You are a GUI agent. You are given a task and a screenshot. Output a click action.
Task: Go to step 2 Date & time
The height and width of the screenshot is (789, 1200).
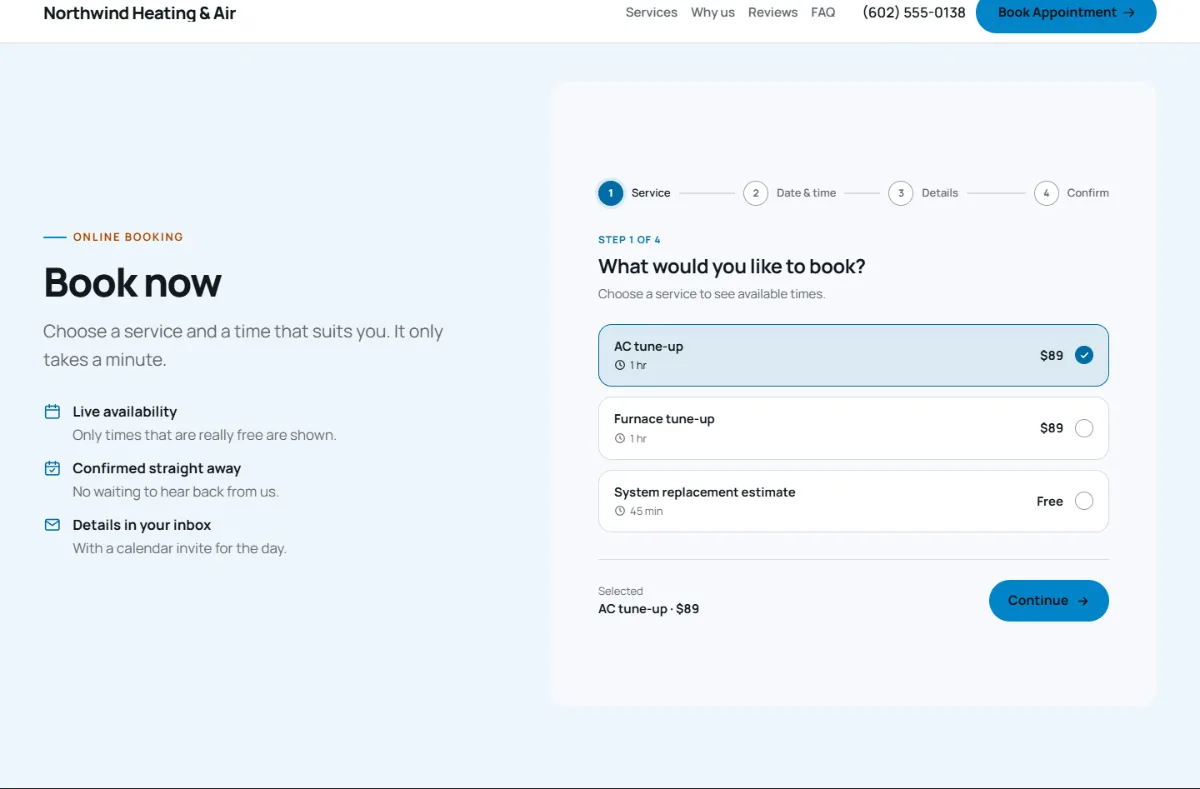point(790,193)
